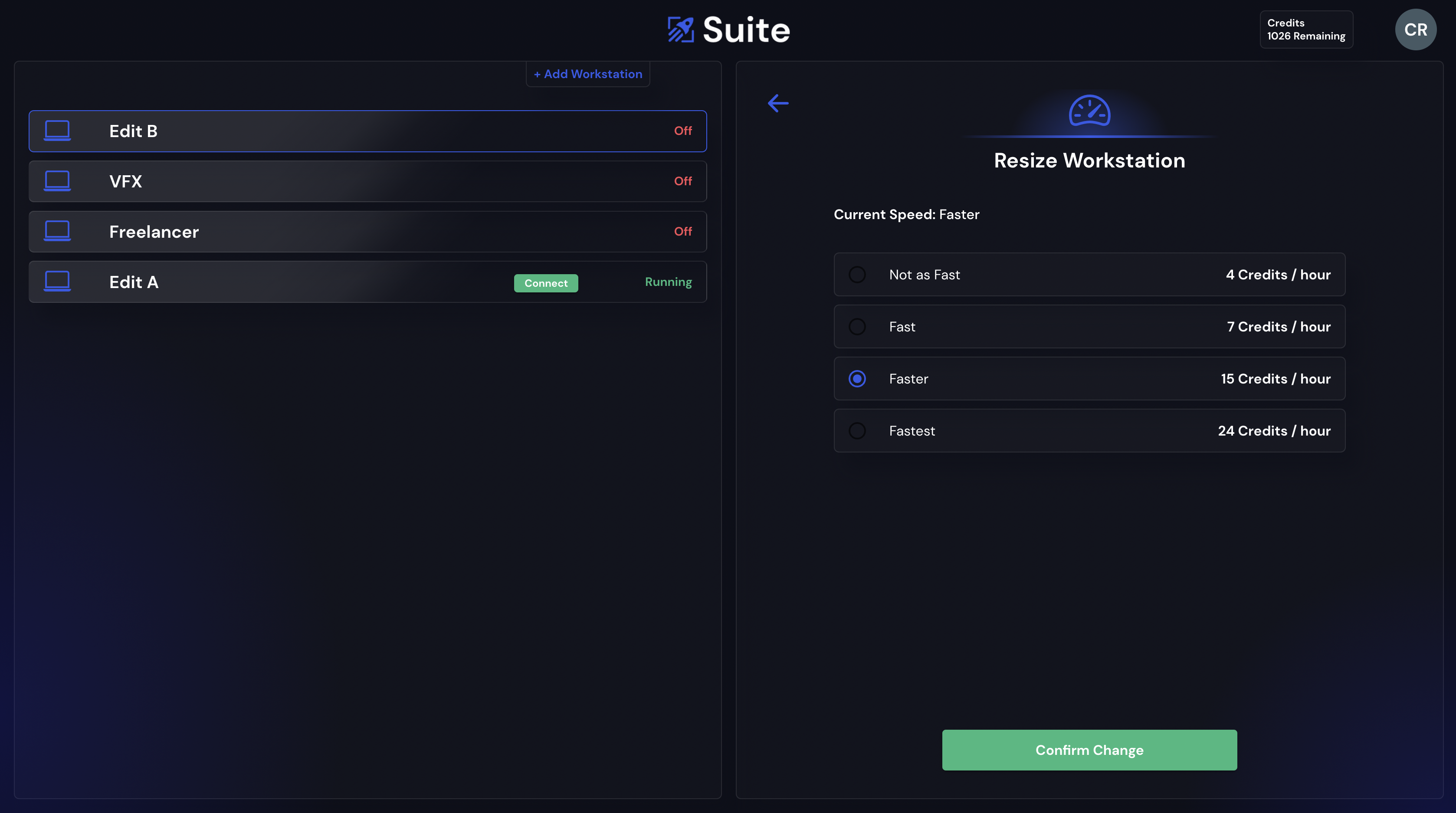The height and width of the screenshot is (813, 1456).
Task: Connect to the Edit A workstation
Action: [x=545, y=283]
